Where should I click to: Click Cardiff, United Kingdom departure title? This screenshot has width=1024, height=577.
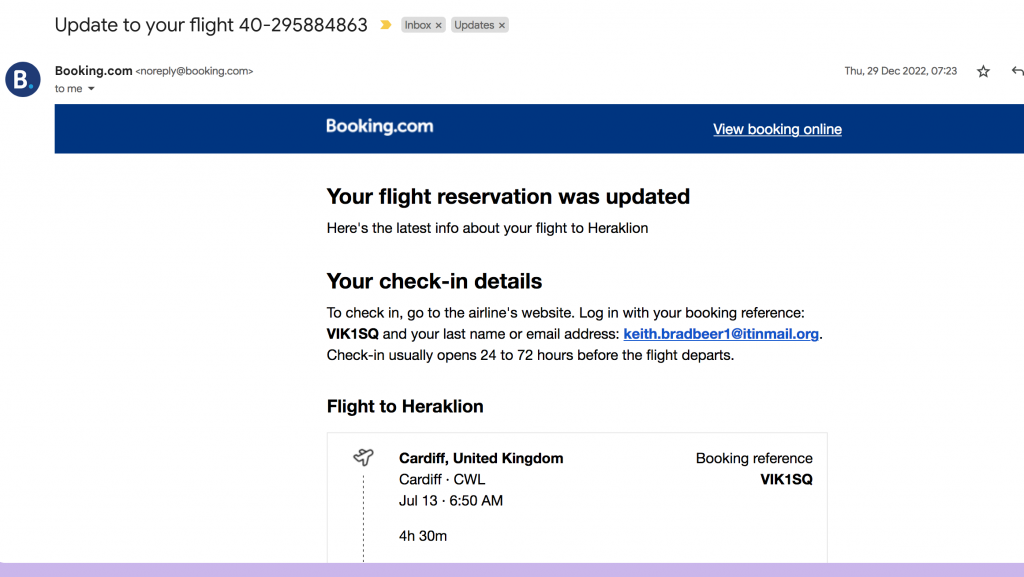(481, 458)
